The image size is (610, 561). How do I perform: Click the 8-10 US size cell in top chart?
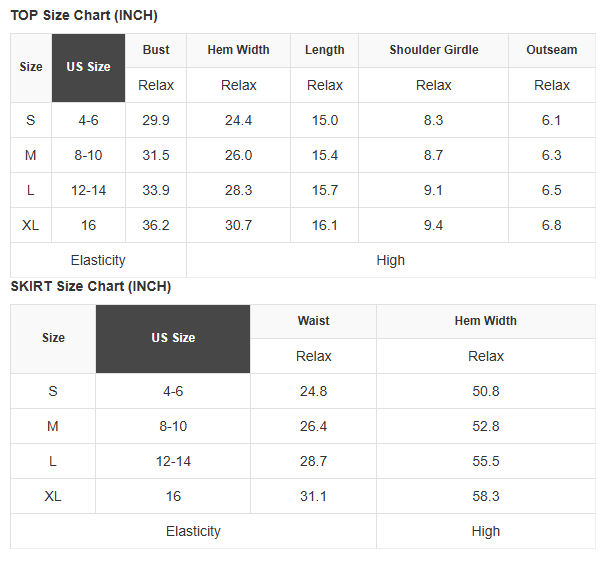point(88,155)
